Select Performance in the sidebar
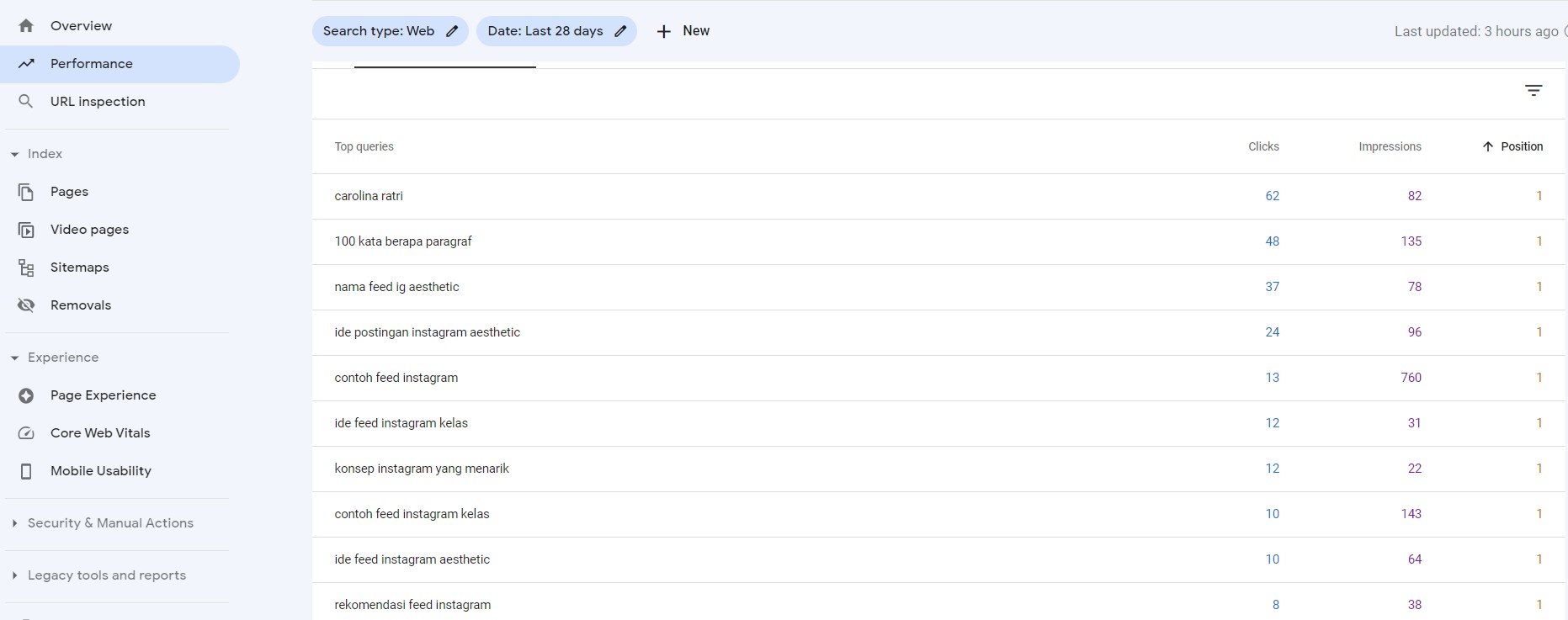The width and height of the screenshot is (1568, 620). tap(120, 64)
